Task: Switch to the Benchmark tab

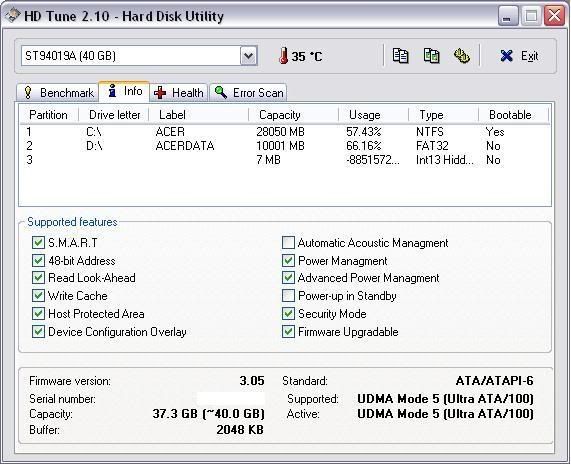Action: point(58,93)
